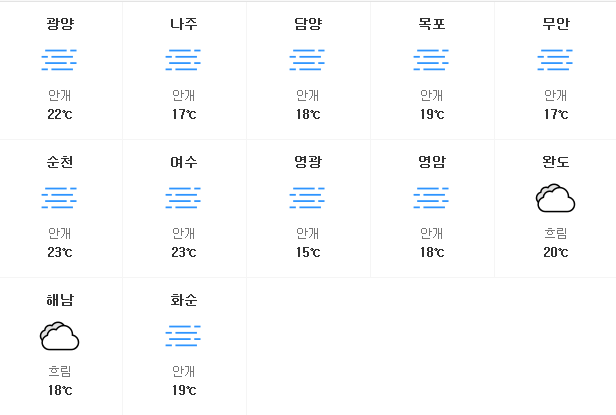Select the fog icon under 여수
This screenshot has height=415, width=616.
(x=183, y=198)
